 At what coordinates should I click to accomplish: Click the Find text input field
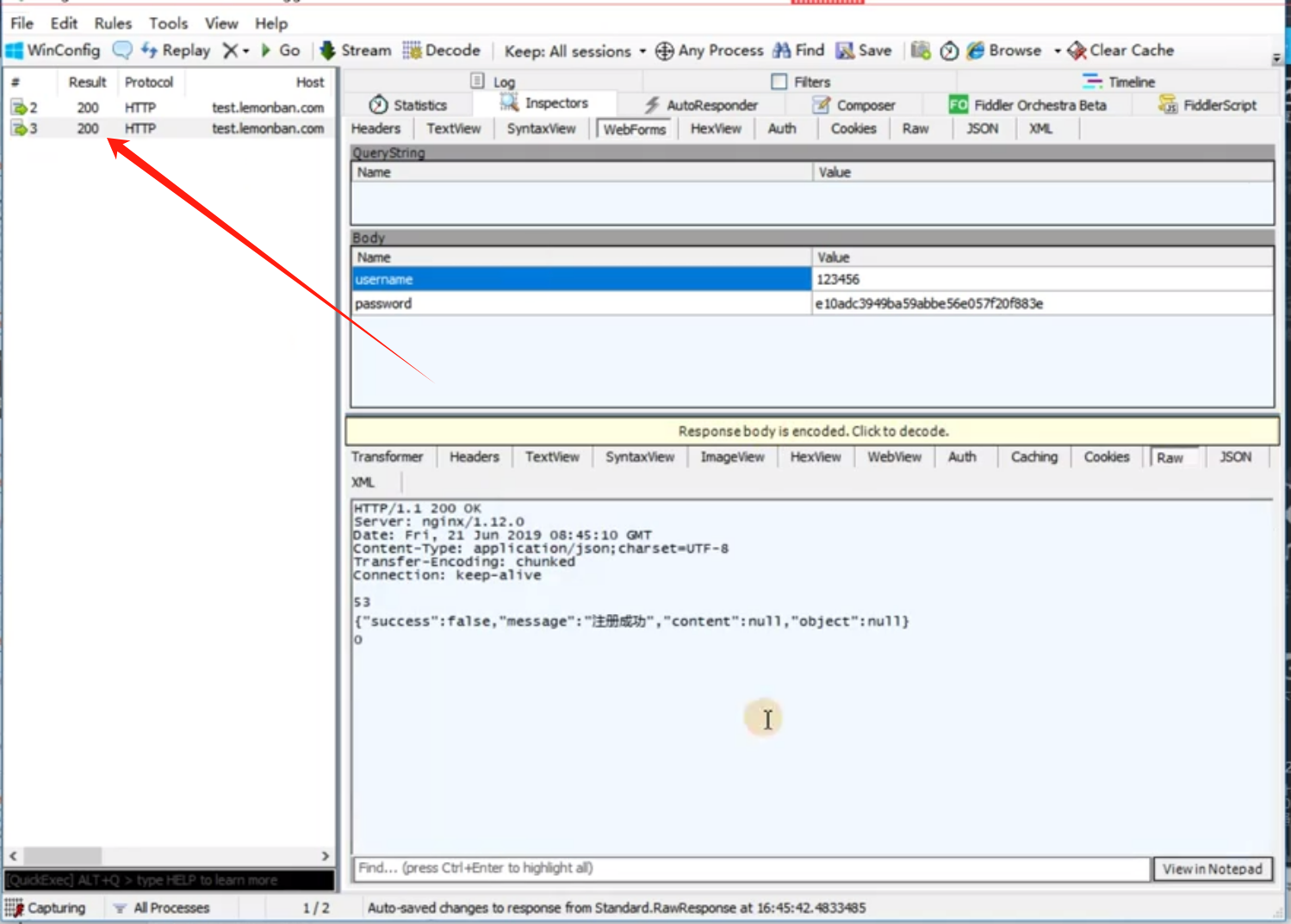(x=752, y=868)
